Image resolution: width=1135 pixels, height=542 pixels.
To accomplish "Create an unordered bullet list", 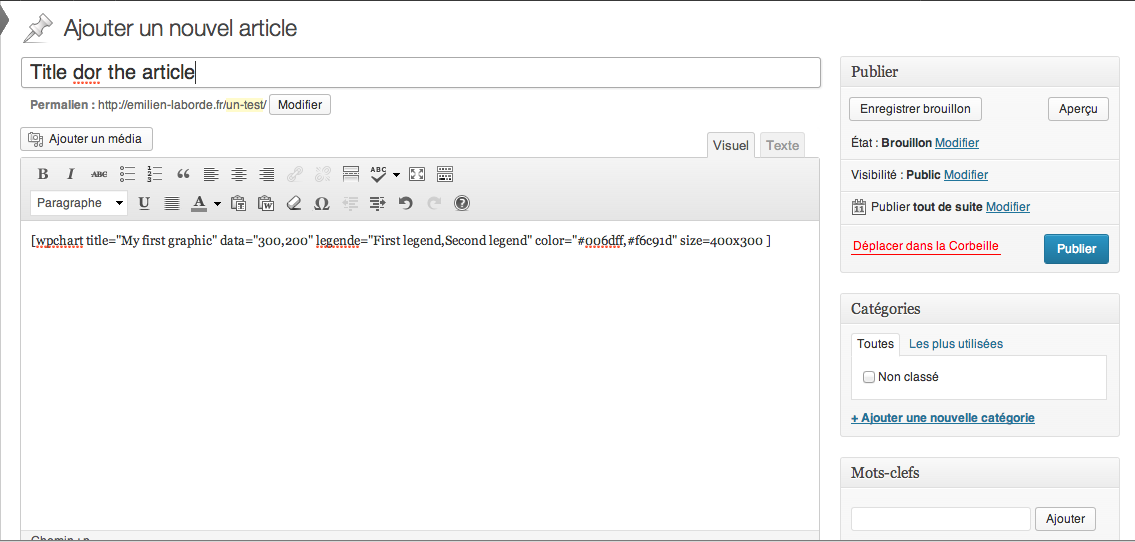I will (127, 174).
